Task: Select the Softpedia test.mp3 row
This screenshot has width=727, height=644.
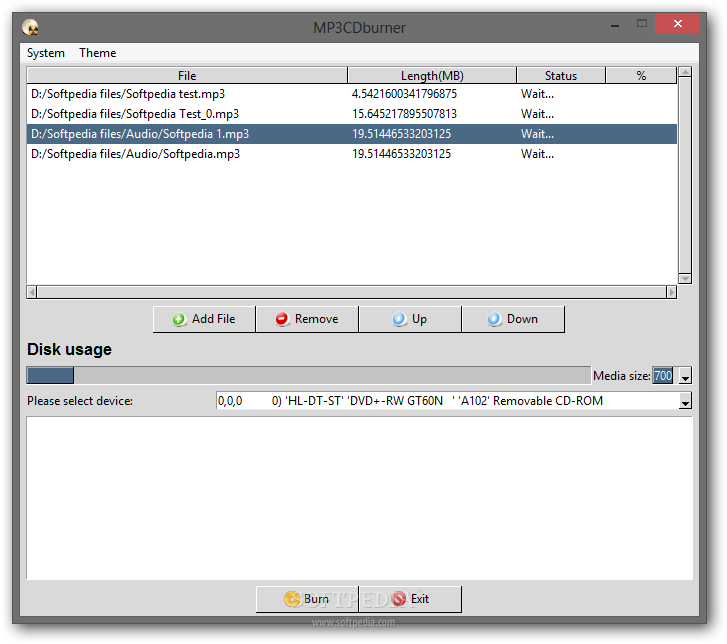Action: tap(351, 94)
